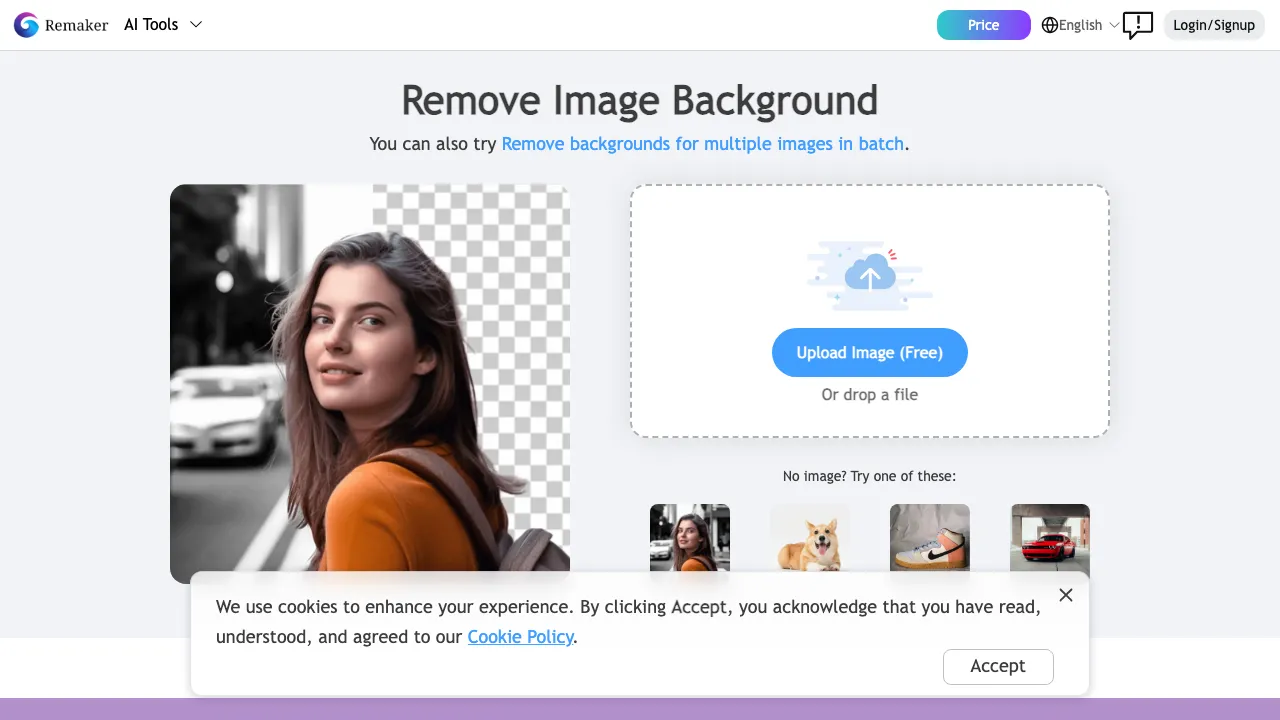Click the Remaker logo icon
The image size is (1280, 720).
[26, 24]
